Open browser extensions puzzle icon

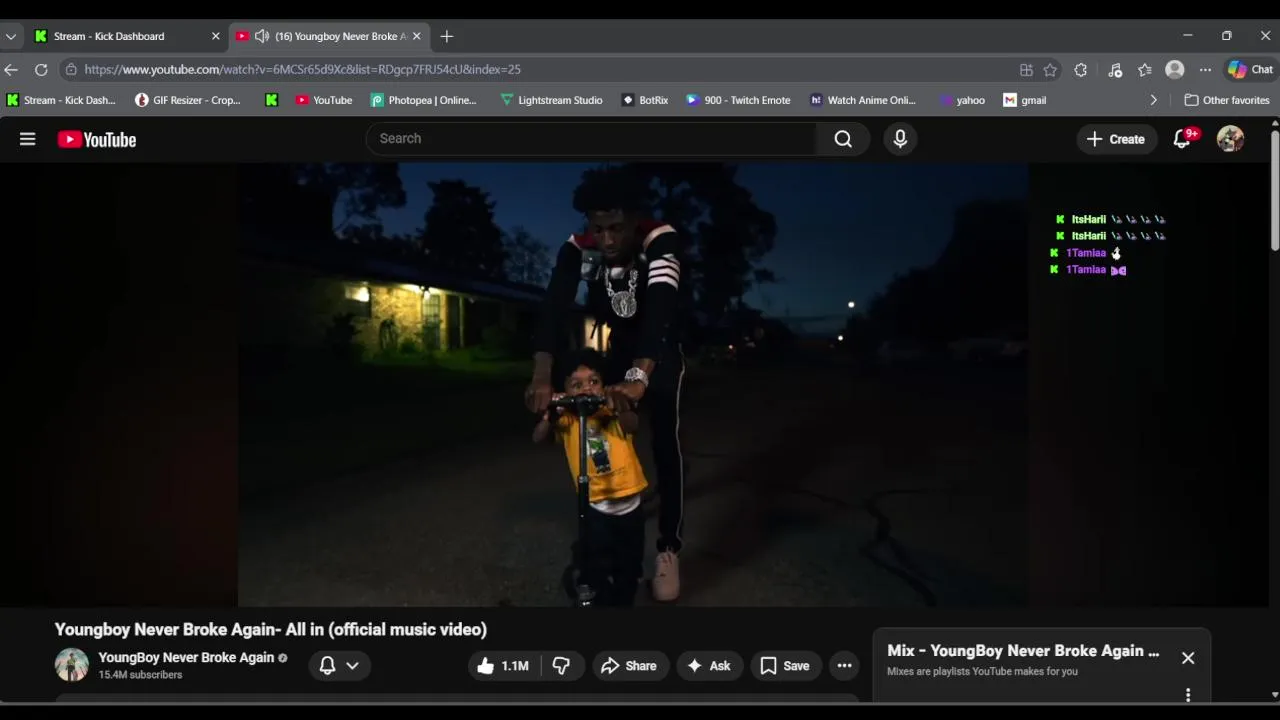pyautogui.click(x=1081, y=70)
